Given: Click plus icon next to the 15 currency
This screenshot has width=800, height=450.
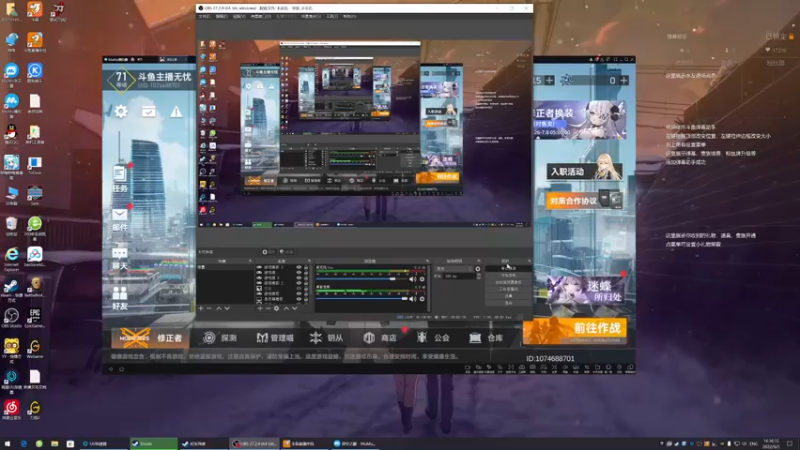Looking at the screenshot, I should (549, 80).
